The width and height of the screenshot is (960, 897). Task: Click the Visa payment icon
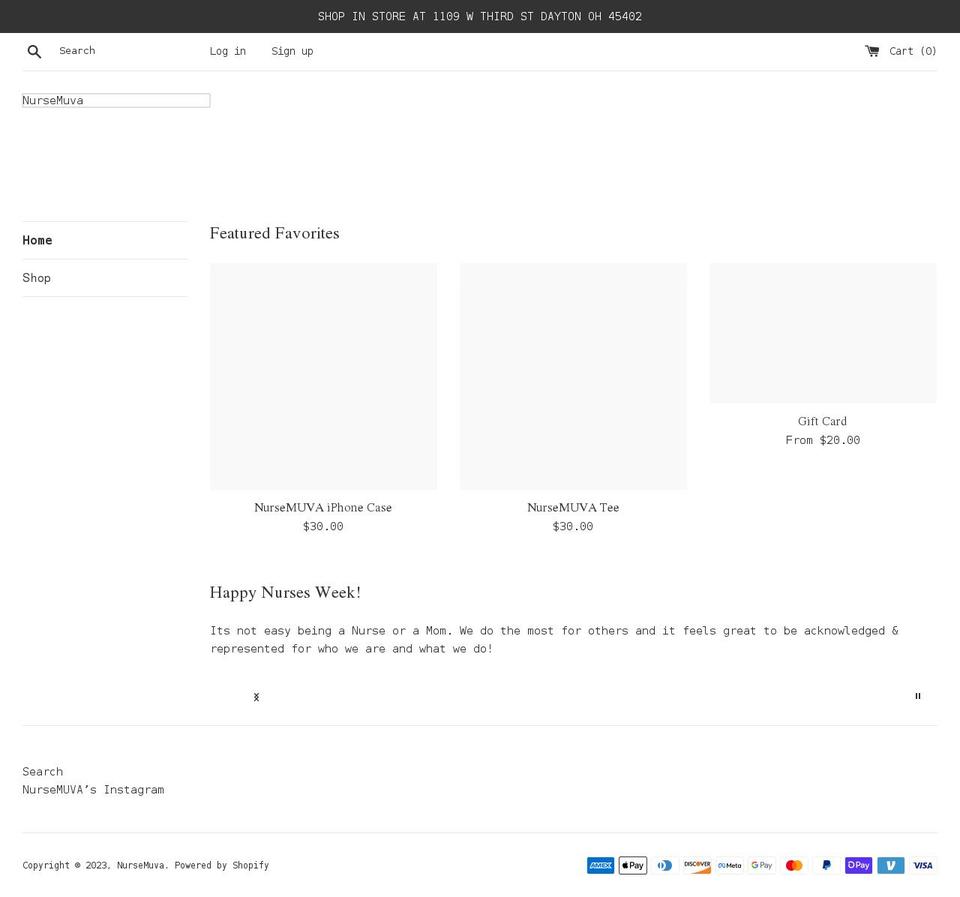pyautogui.click(x=922, y=865)
